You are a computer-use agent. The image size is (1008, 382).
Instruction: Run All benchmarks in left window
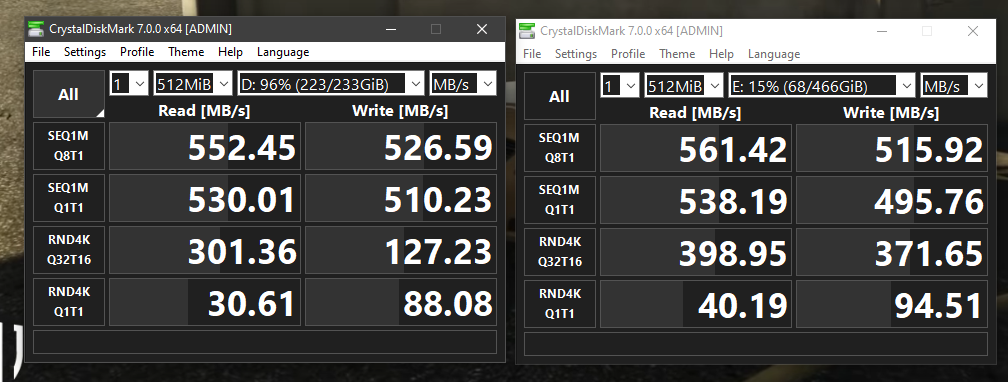[x=69, y=95]
